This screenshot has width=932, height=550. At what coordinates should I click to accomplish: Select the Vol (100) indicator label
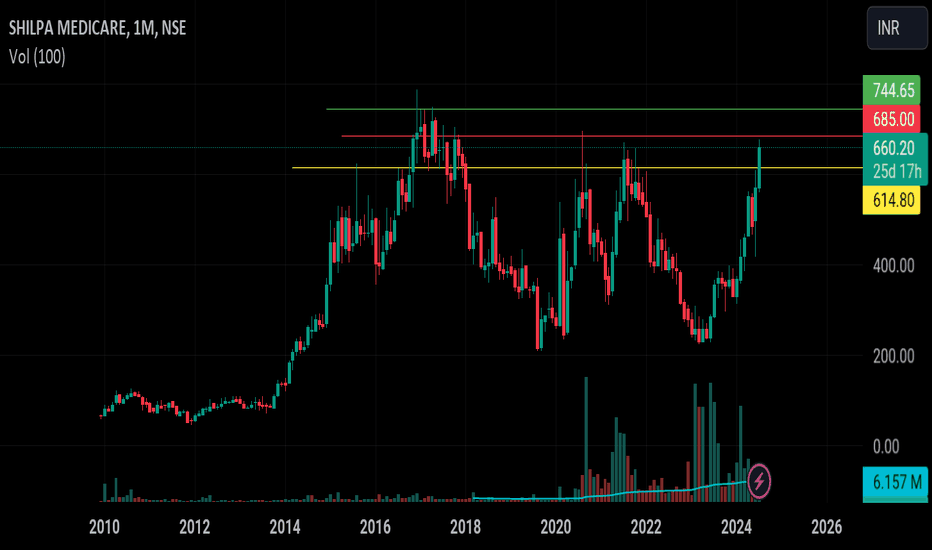pyautogui.click(x=37, y=57)
